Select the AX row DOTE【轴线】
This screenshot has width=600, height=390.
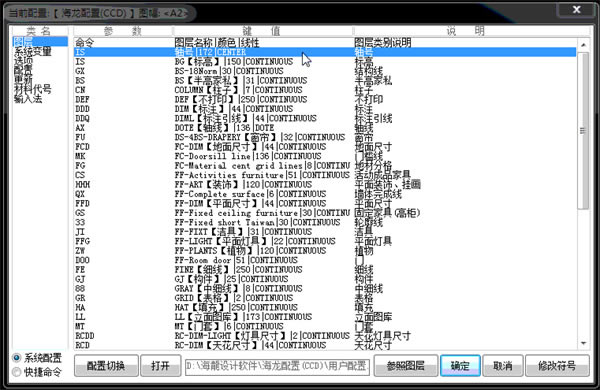325,128
